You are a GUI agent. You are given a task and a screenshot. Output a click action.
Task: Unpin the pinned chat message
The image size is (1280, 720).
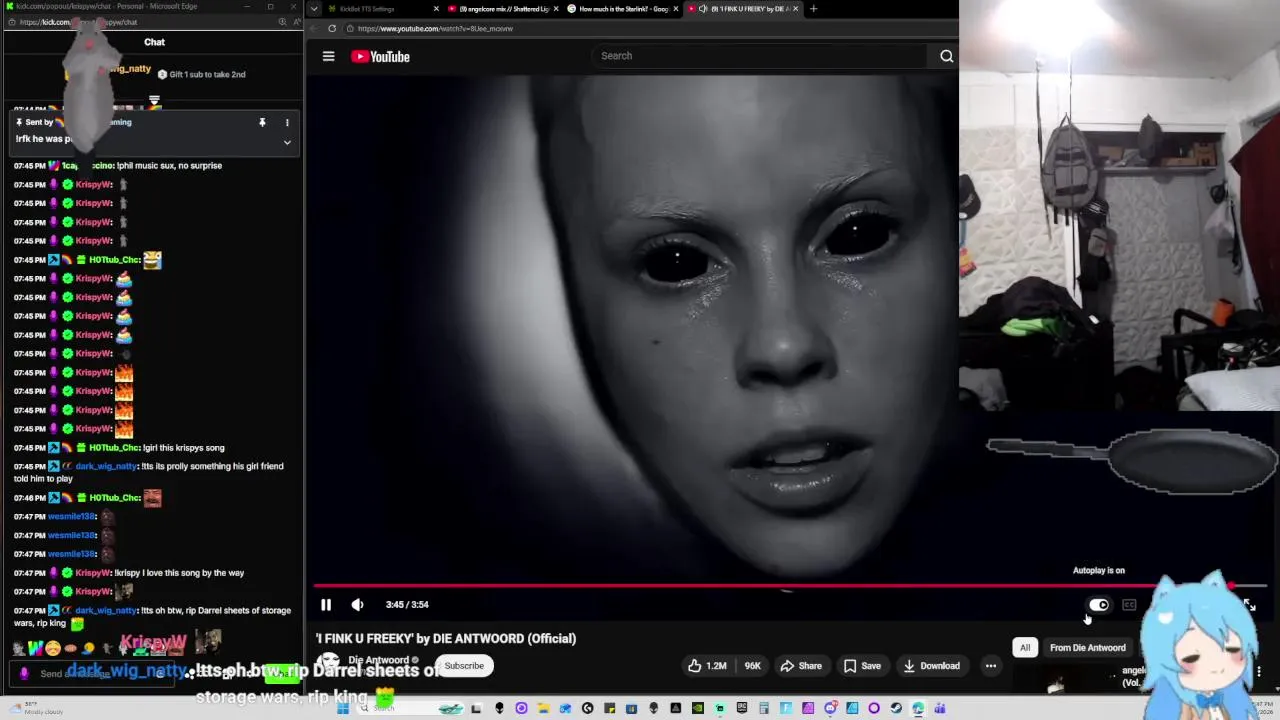(262, 122)
